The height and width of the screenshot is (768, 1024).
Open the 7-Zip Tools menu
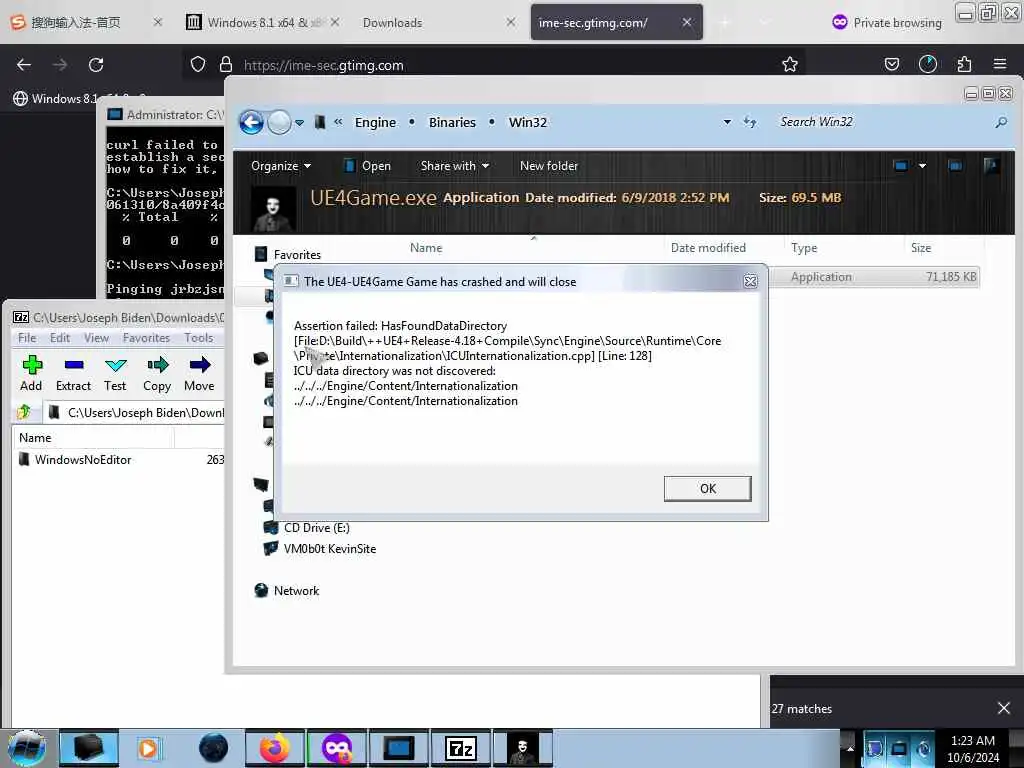point(199,338)
